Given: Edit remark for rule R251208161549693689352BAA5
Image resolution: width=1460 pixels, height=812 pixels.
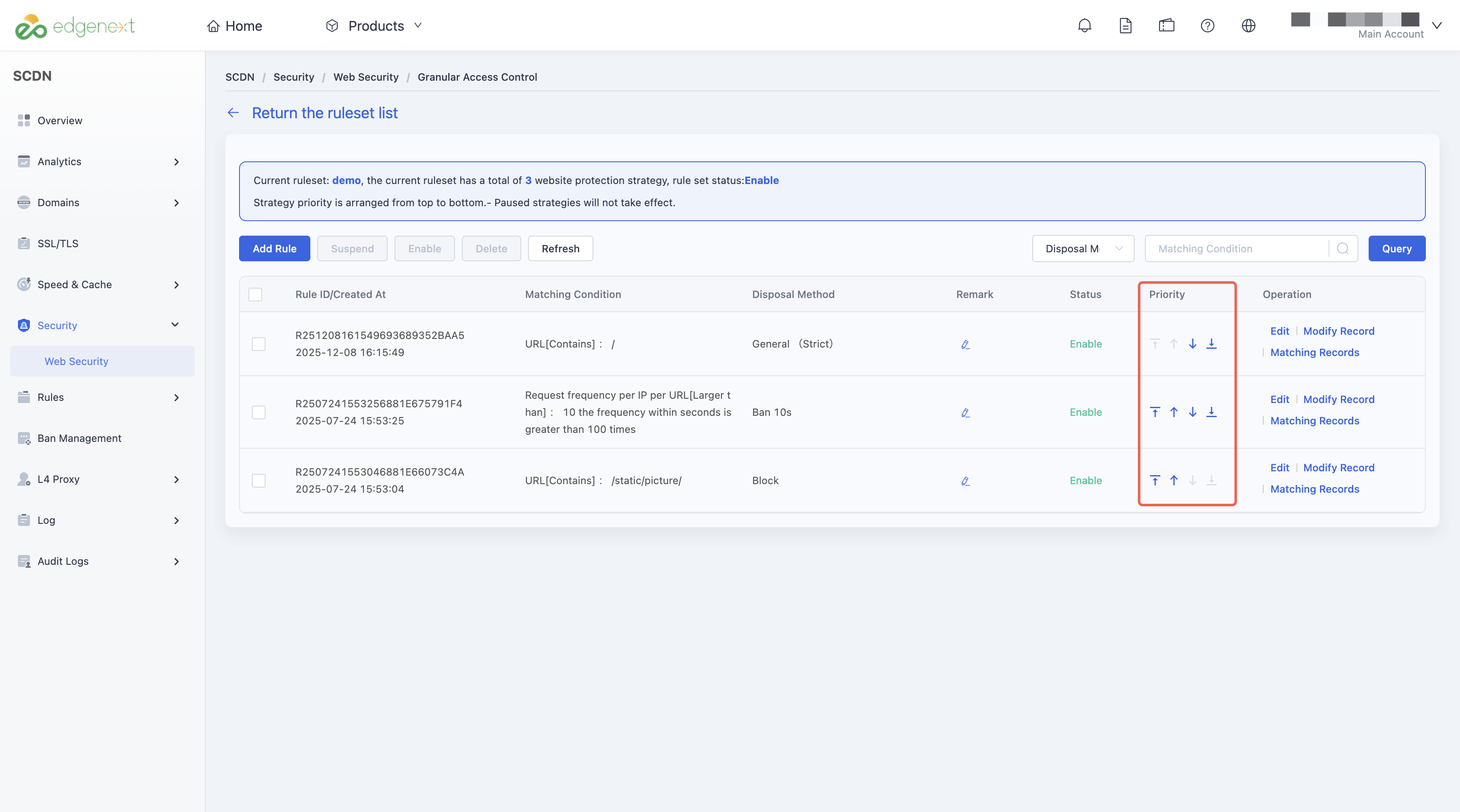Looking at the screenshot, I should tap(965, 344).
